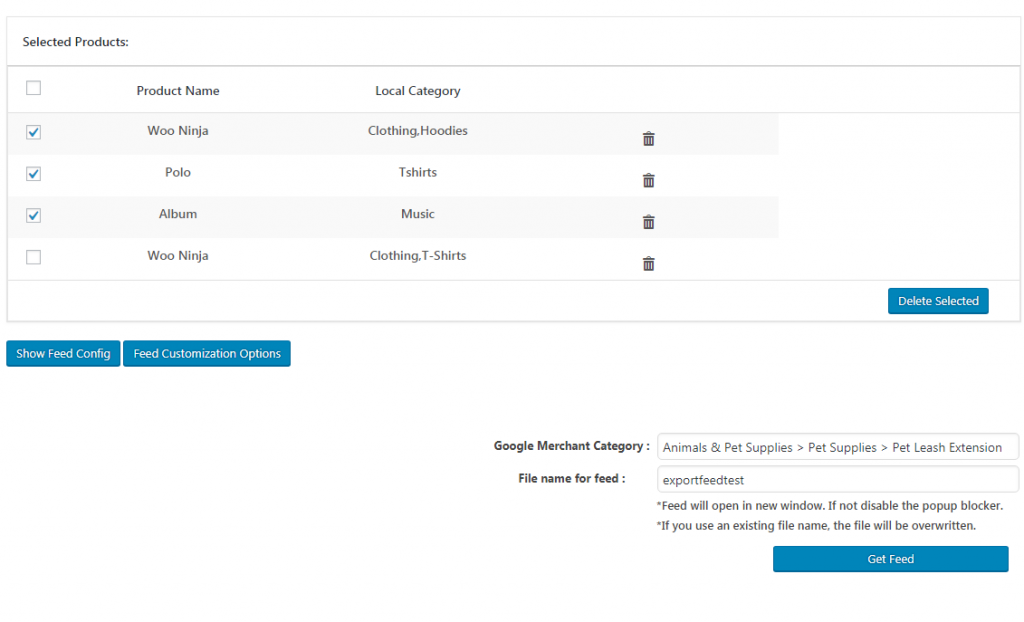
Task: Deselect Polo's checkbox
Action: [x=33, y=173]
